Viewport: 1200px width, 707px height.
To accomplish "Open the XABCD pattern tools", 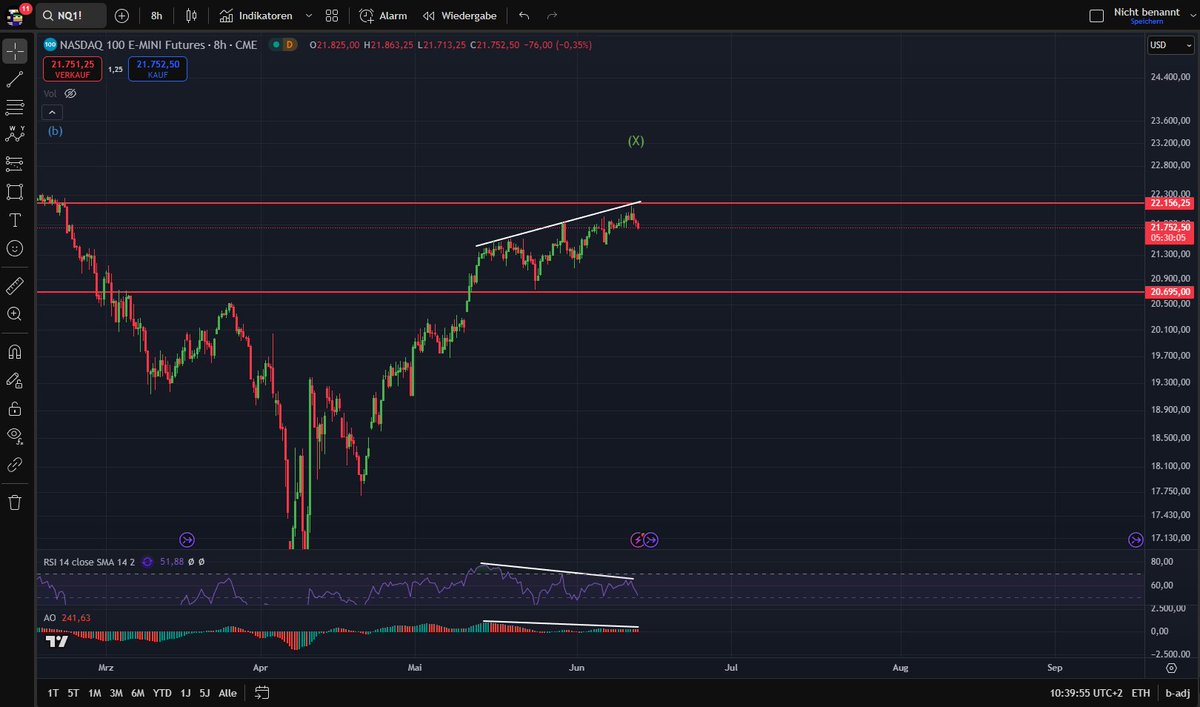I will (x=14, y=134).
